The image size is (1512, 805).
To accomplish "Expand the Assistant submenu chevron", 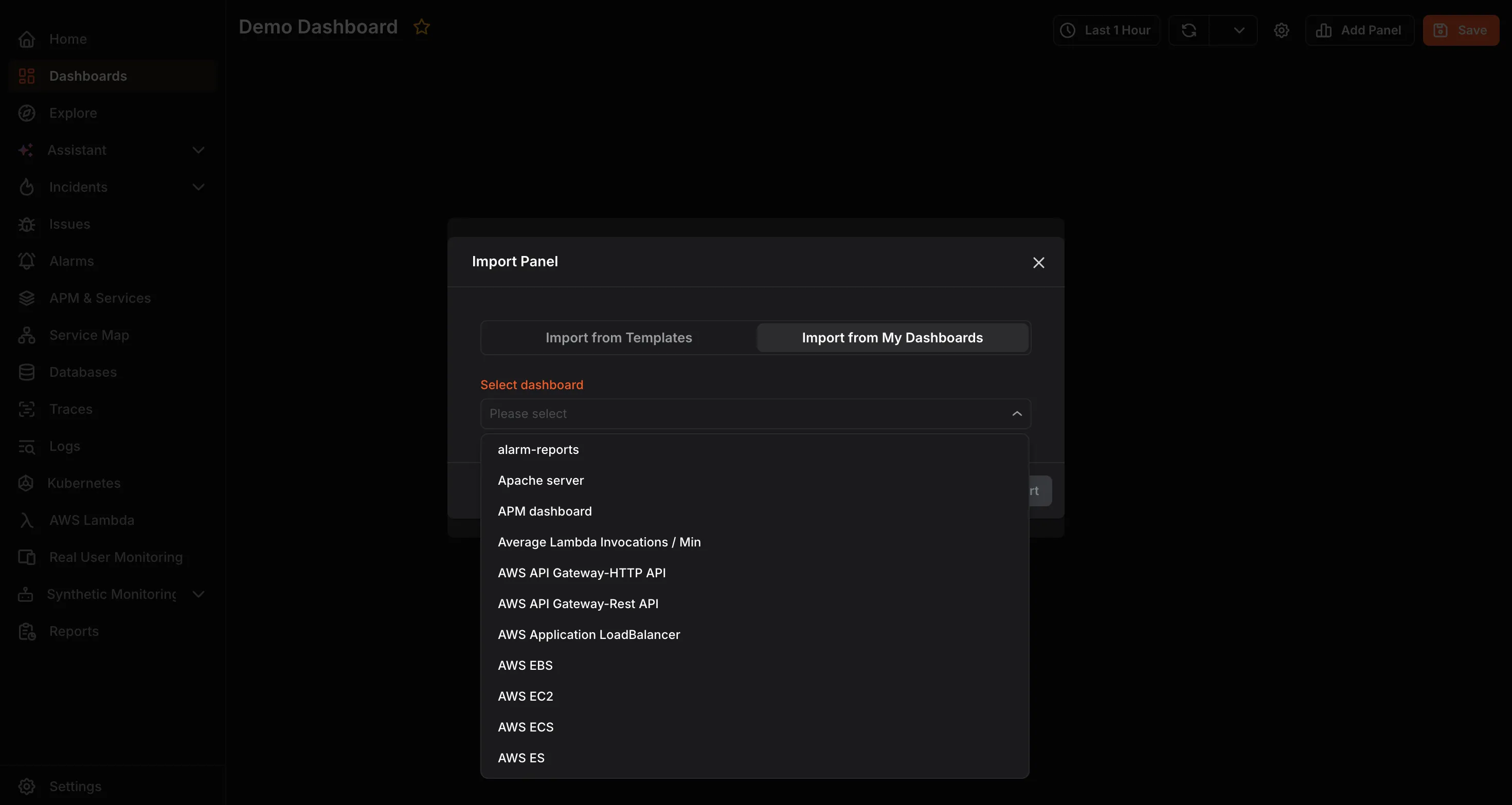I will pyautogui.click(x=199, y=150).
